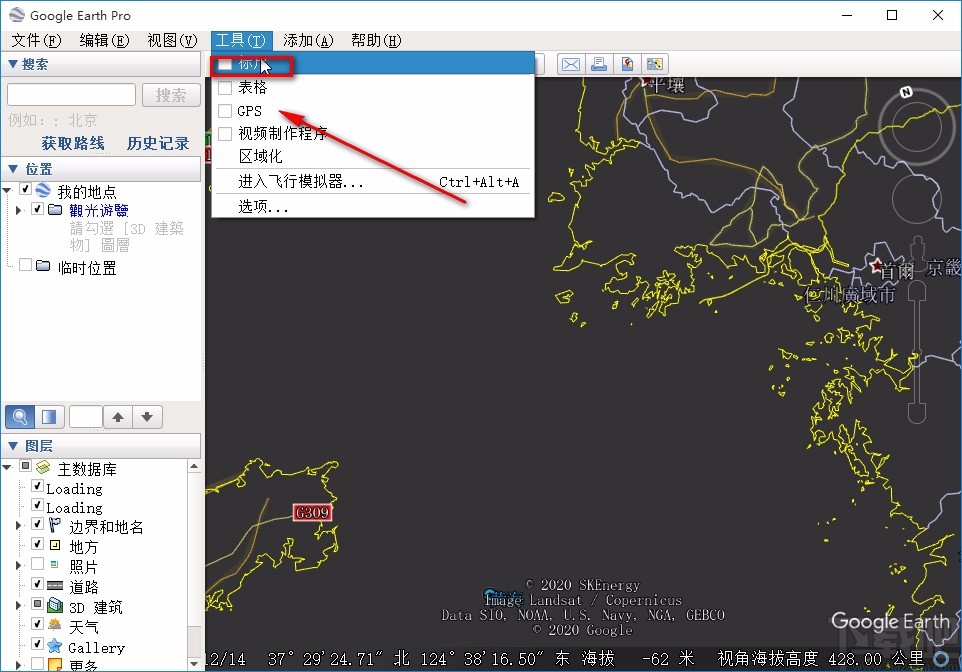
Task: Enable the 照片 layer checkbox
Action: coord(37,564)
